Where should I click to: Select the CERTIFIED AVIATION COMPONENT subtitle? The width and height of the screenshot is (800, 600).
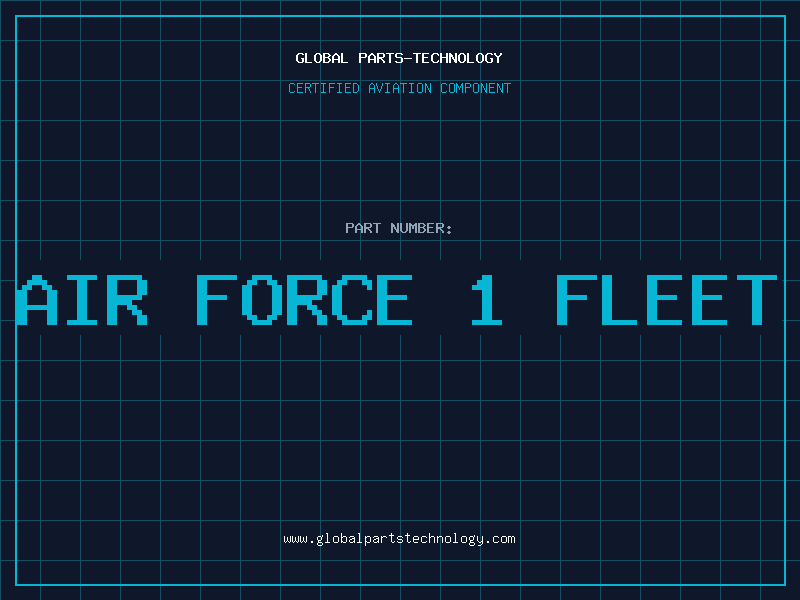[399, 88]
